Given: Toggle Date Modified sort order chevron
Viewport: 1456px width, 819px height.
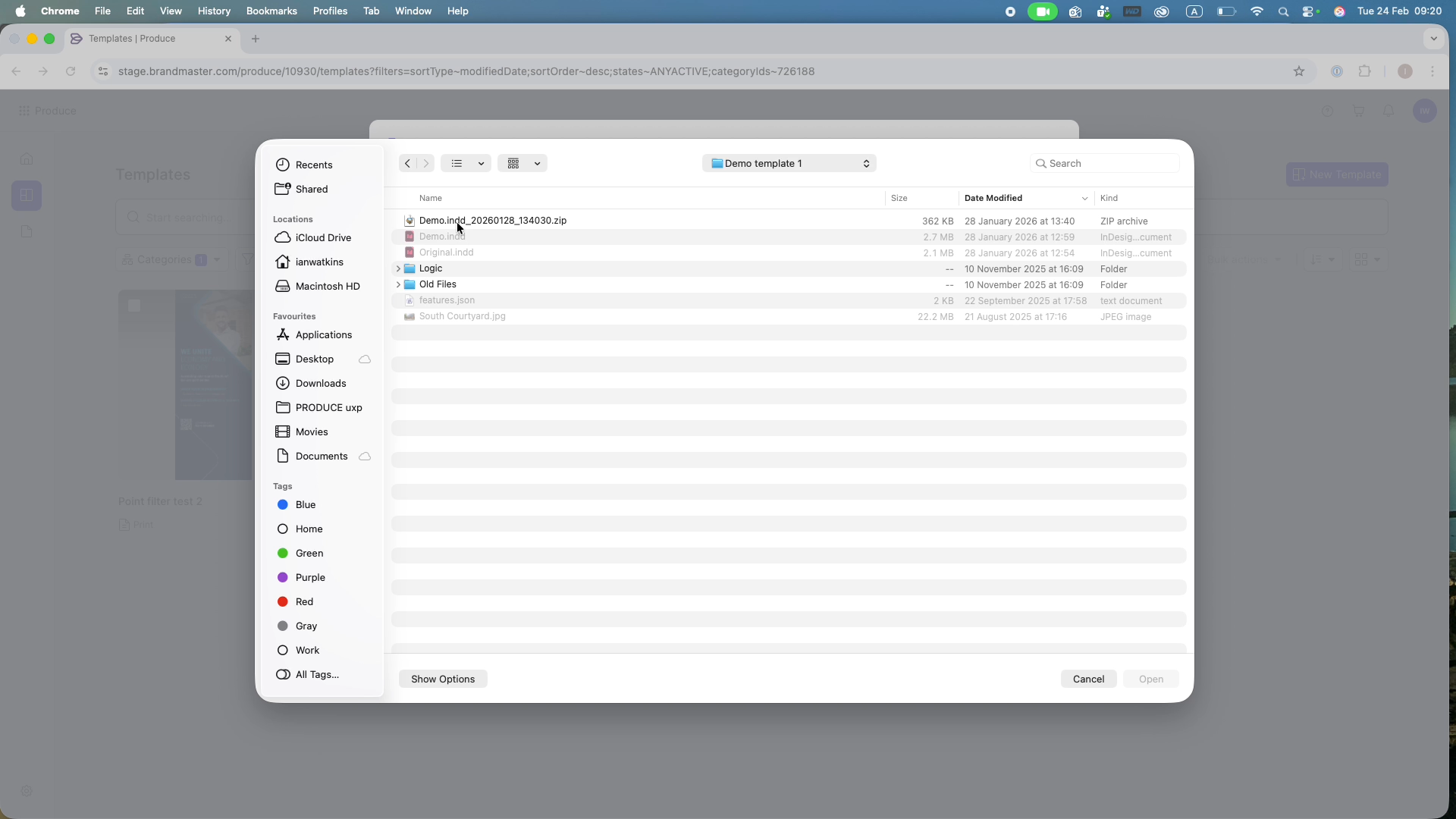Looking at the screenshot, I should [x=1084, y=198].
